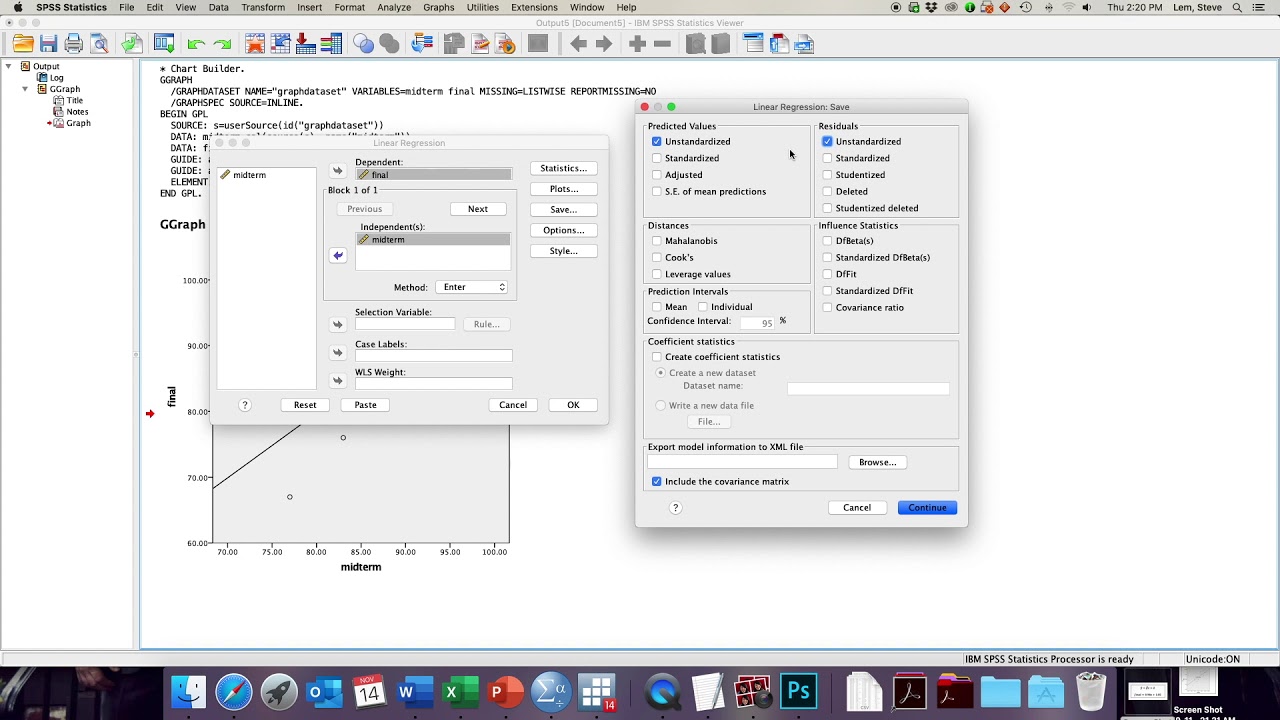Open the Utilities menu
The image size is (1280, 720).
click(483, 7)
